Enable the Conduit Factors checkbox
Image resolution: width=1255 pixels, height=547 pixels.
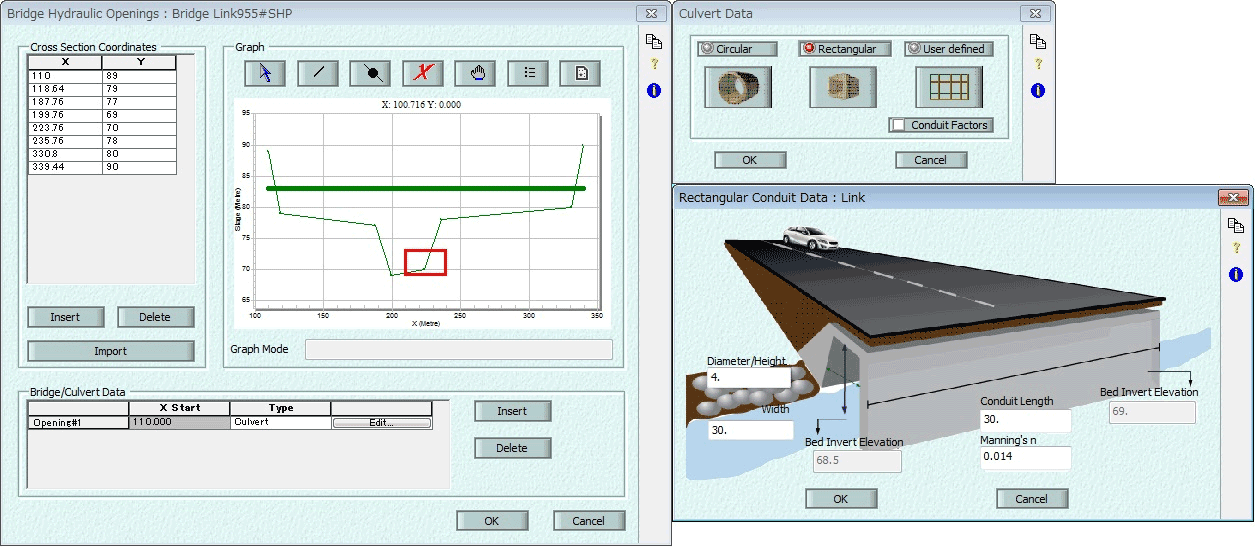pyautogui.click(x=899, y=125)
